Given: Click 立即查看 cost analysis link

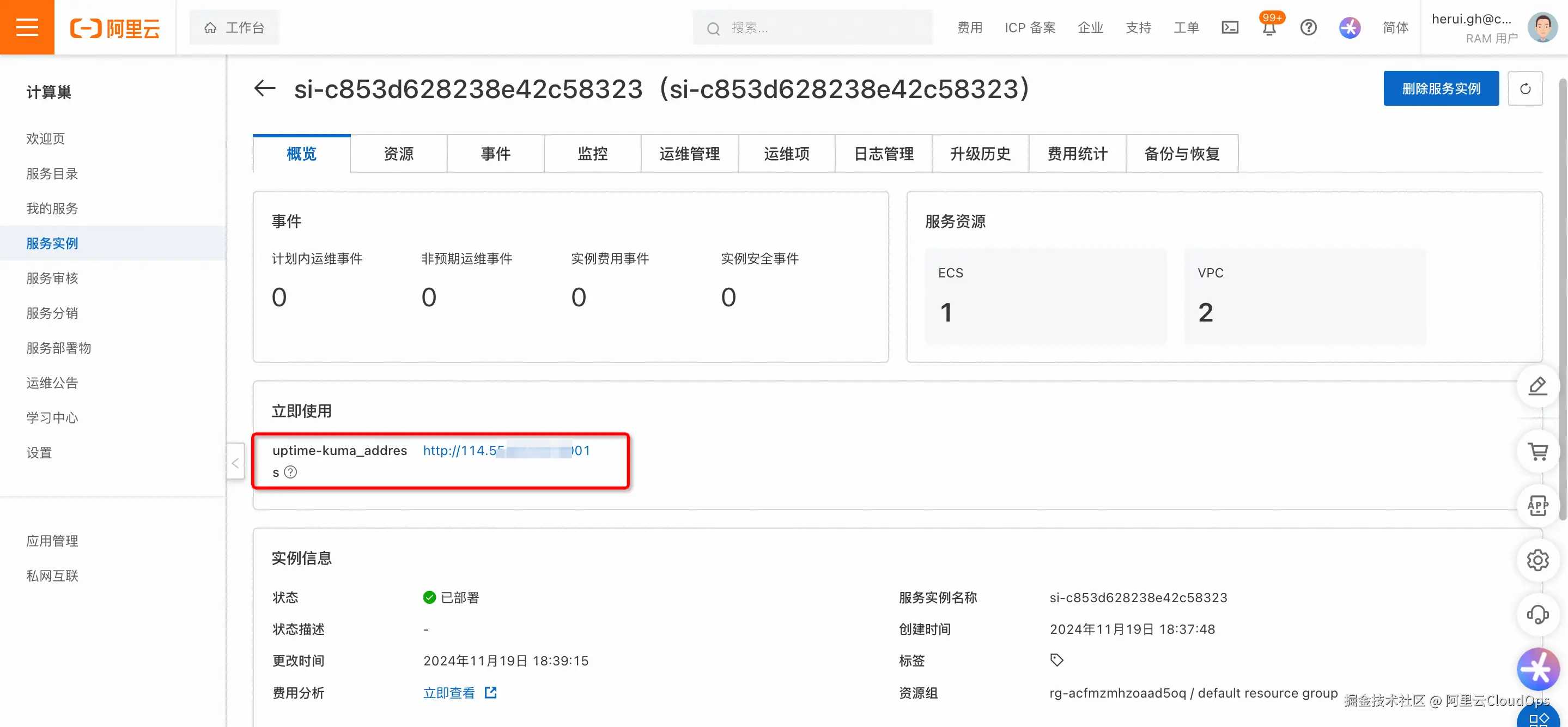Looking at the screenshot, I should (x=449, y=693).
